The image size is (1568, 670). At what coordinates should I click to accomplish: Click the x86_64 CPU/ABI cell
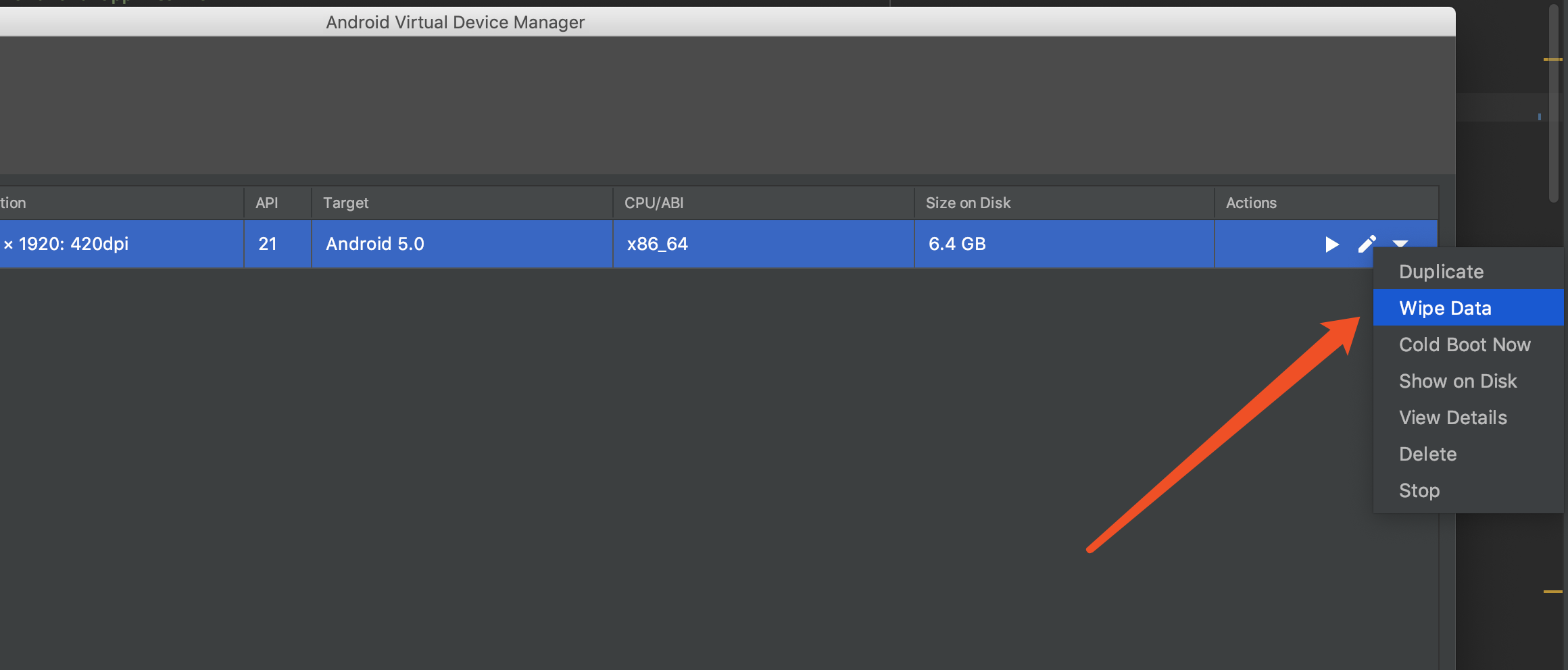[764, 244]
